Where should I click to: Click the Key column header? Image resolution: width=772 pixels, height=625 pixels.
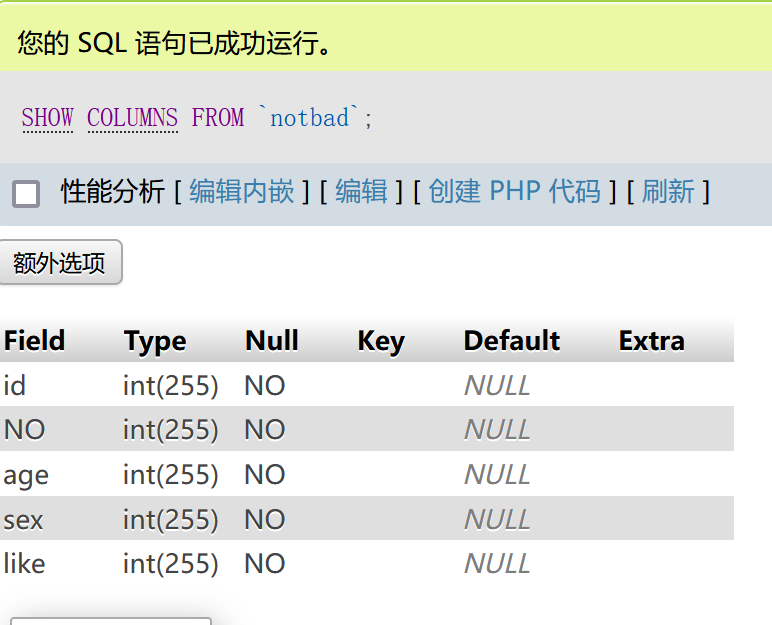coord(380,341)
